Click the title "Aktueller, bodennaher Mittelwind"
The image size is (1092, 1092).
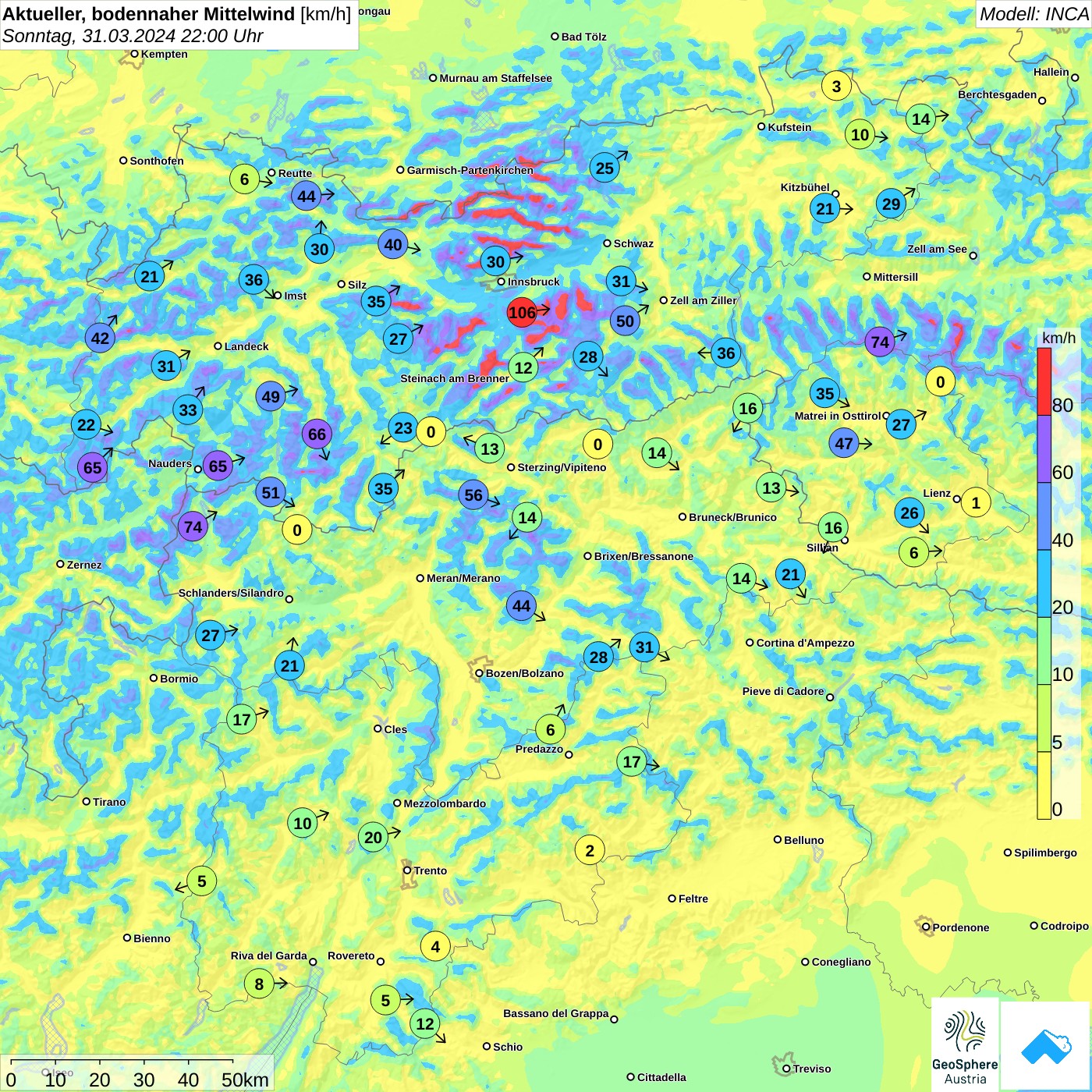[x=149, y=14]
